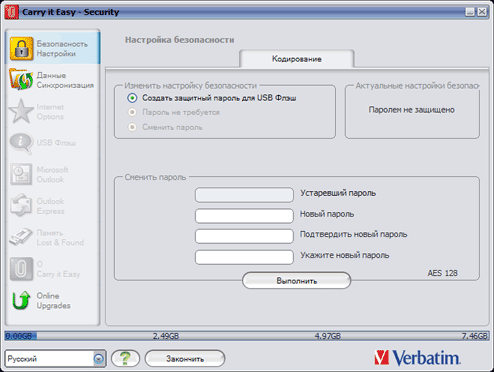Click the 'Безопасность Настройки' sidebar label

point(62,49)
